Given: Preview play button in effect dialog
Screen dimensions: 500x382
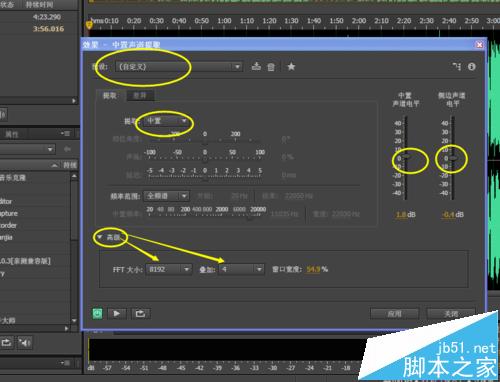Looking at the screenshot, I should pos(117,313).
